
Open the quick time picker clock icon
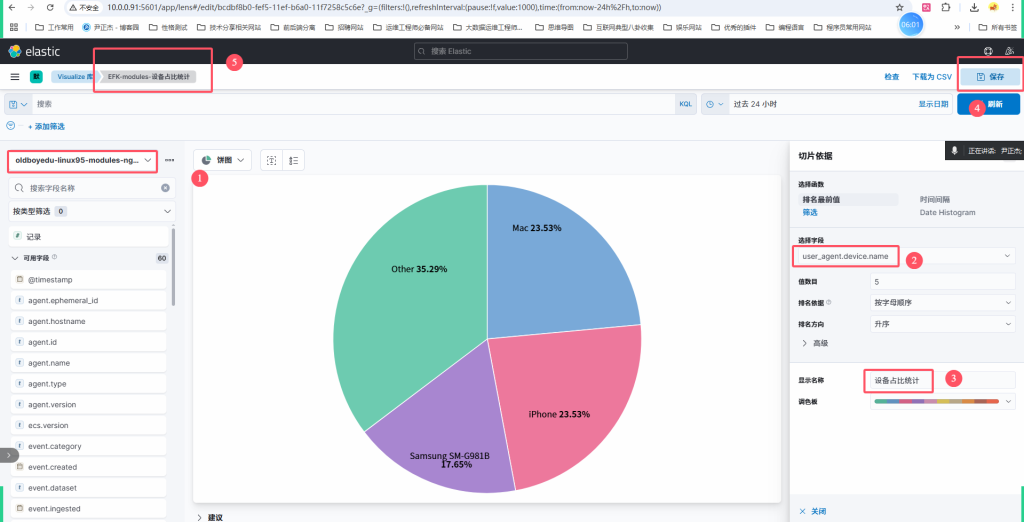coord(713,104)
